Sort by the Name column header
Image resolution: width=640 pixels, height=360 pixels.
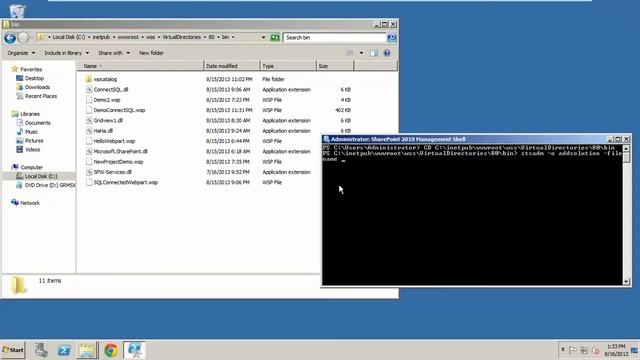[140, 66]
